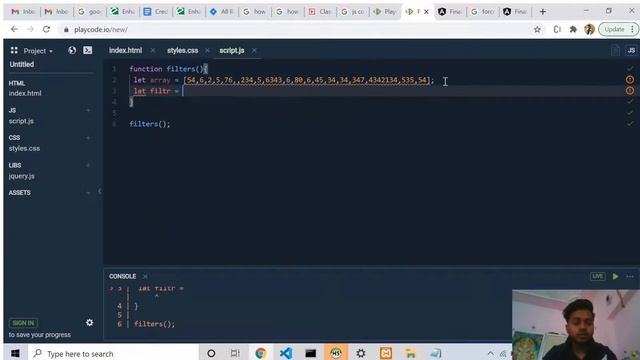Close the script.js editor tab

[254, 51]
